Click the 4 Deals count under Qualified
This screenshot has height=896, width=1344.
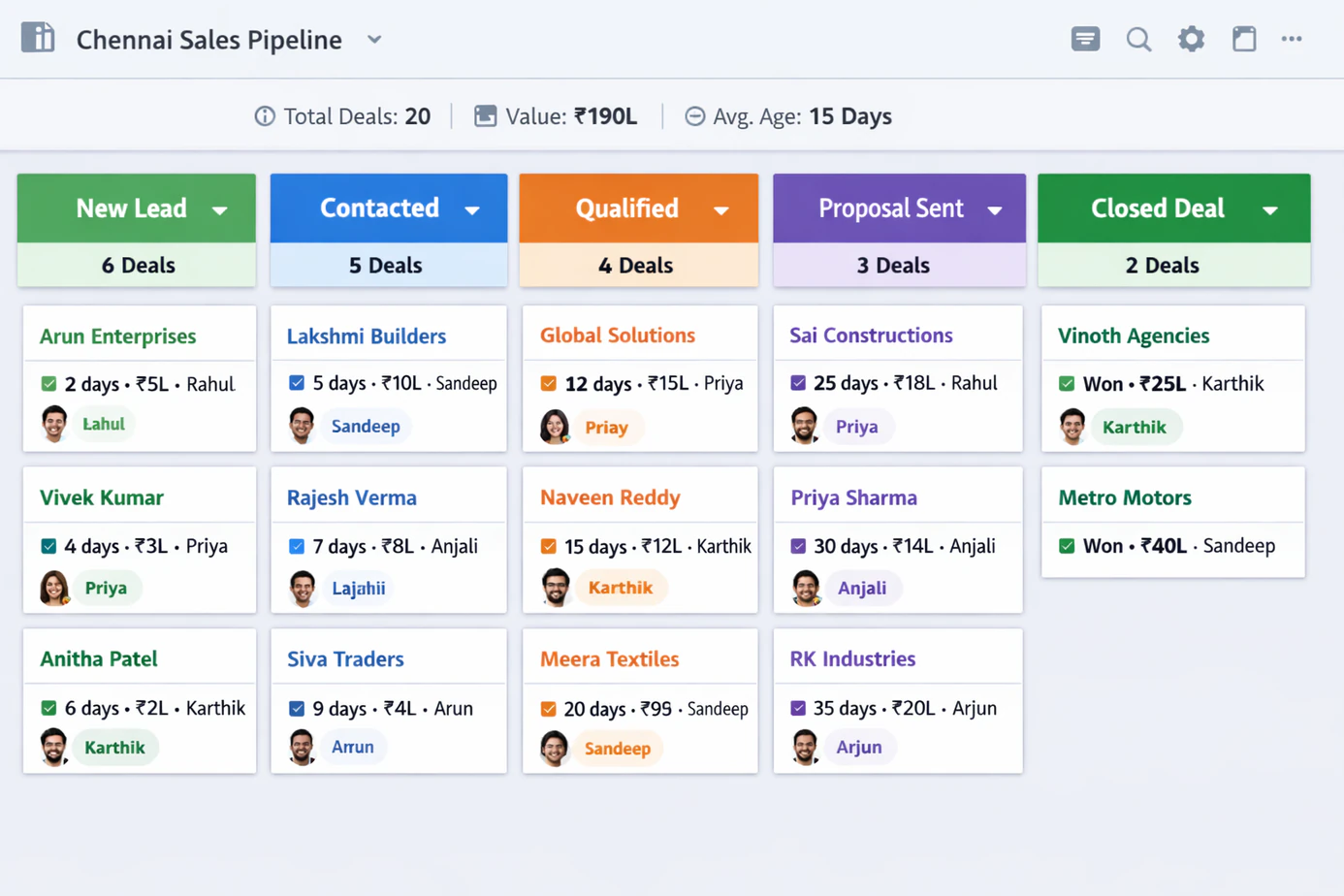635,266
